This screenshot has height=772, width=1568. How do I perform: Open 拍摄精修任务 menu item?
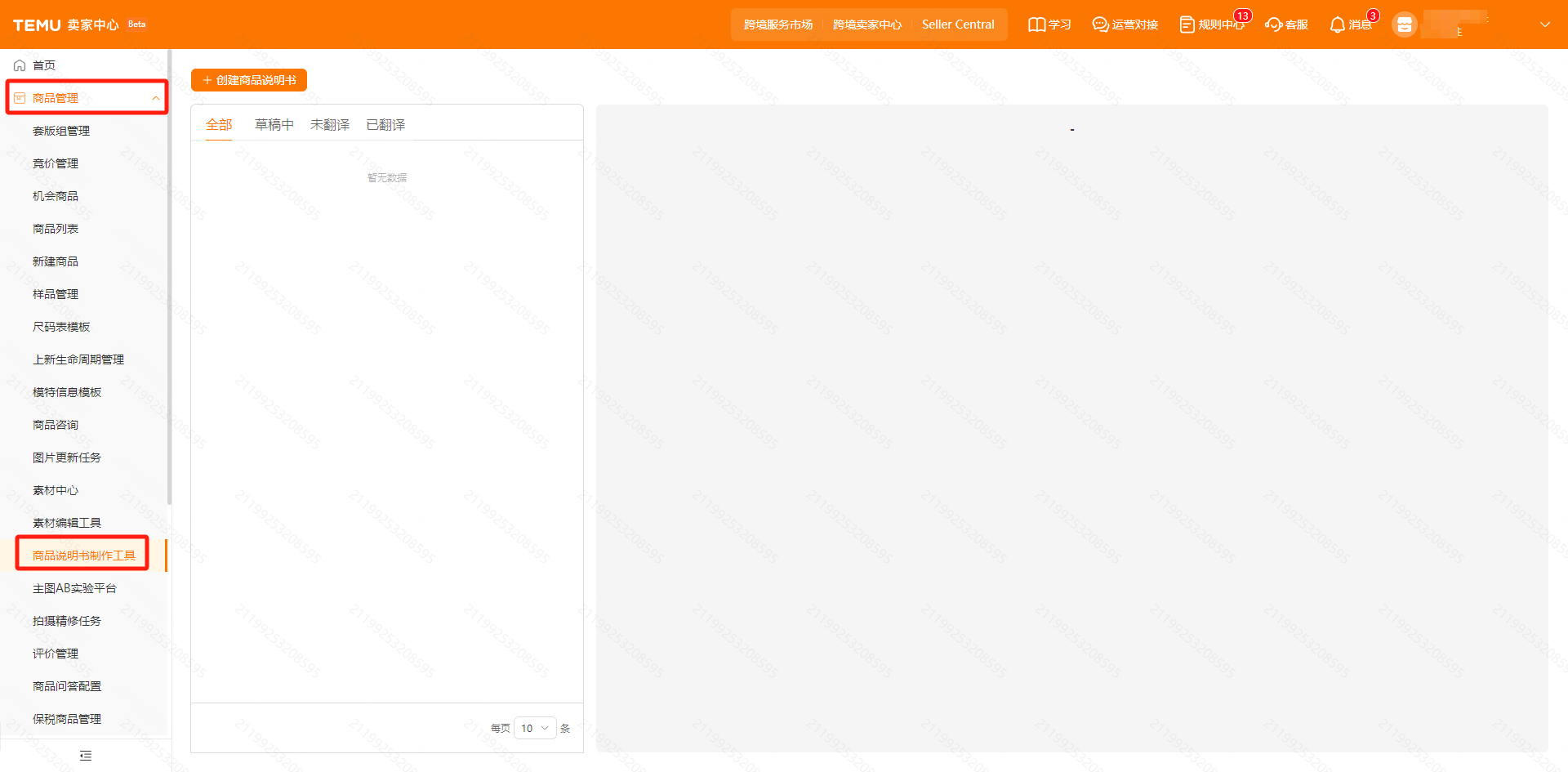pos(67,621)
